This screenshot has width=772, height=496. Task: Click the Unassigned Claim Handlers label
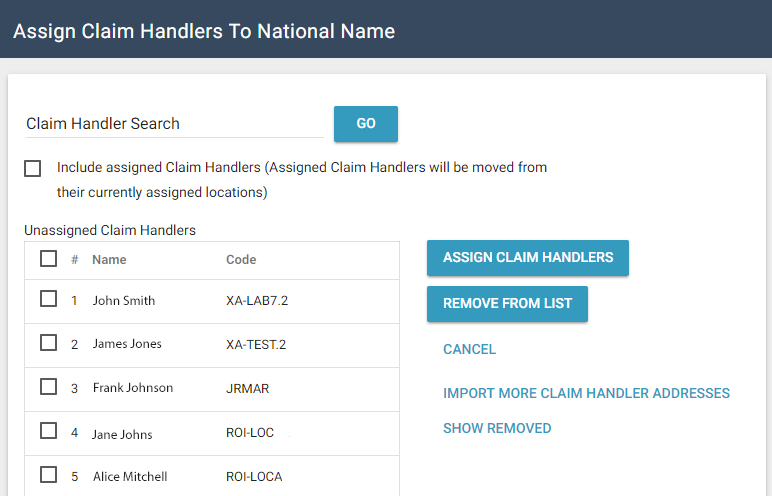[x=110, y=230]
